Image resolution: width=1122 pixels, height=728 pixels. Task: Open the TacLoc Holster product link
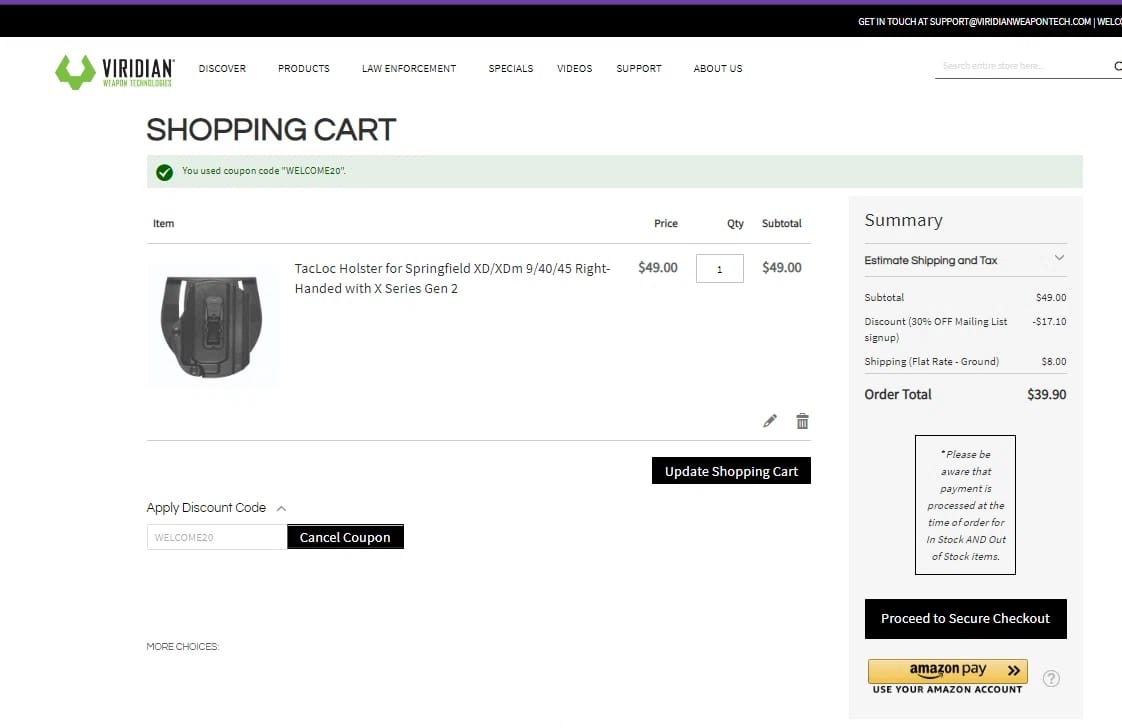452,278
